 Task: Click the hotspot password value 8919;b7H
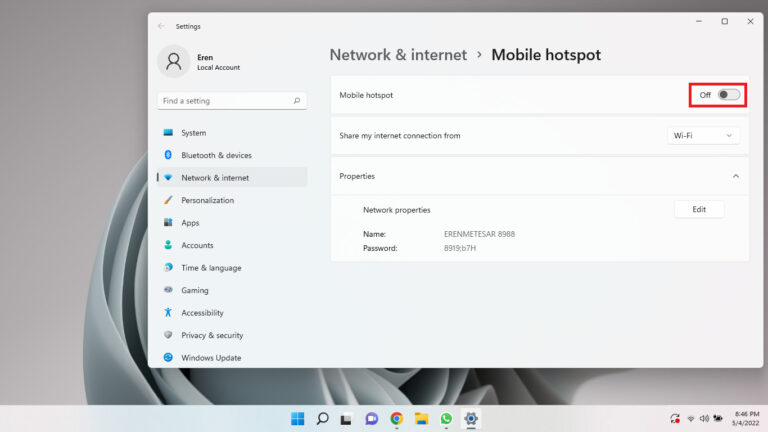point(460,248)
